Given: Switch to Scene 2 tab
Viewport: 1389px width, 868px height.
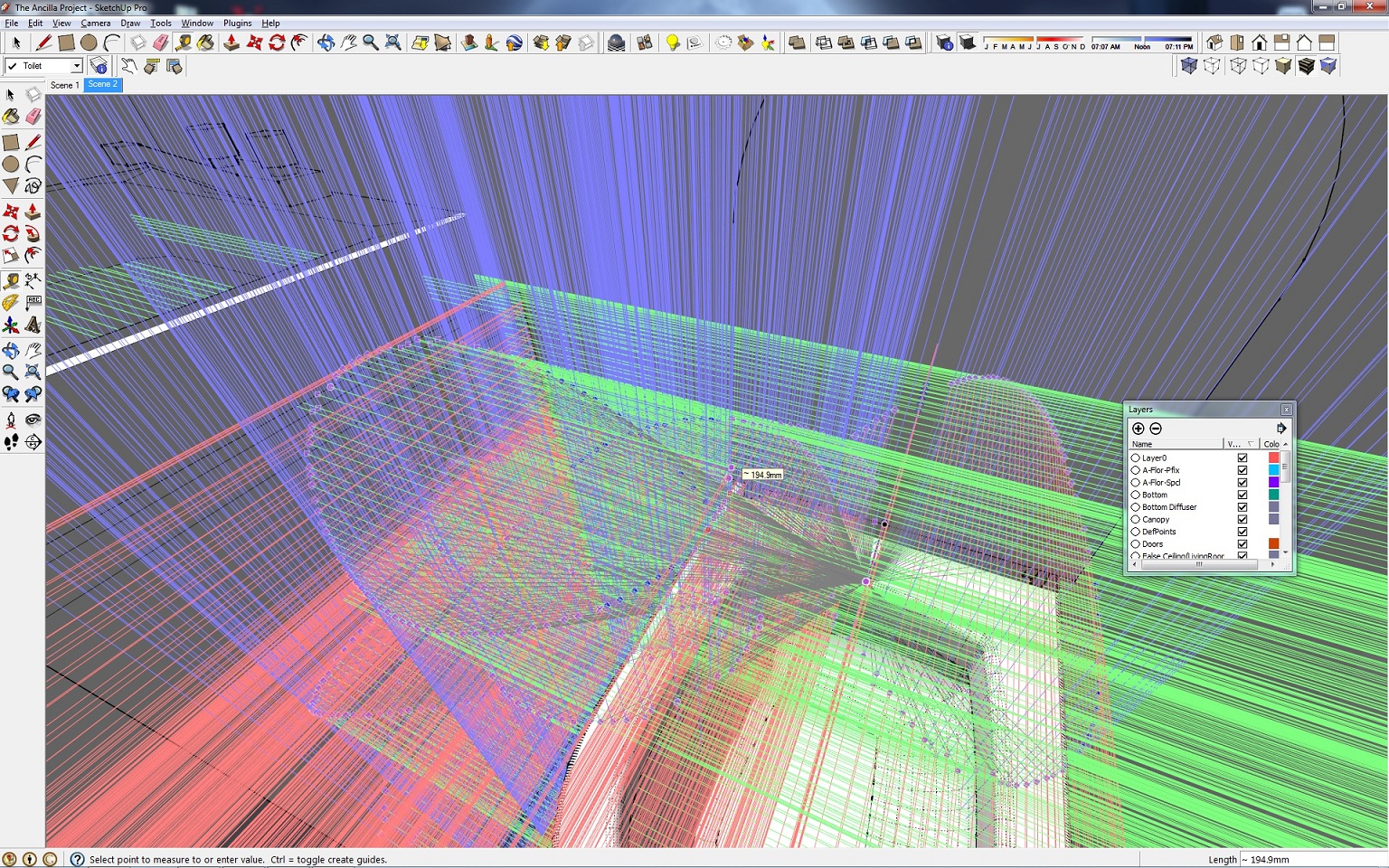Looking at the screenshot, I should (102, 84).
